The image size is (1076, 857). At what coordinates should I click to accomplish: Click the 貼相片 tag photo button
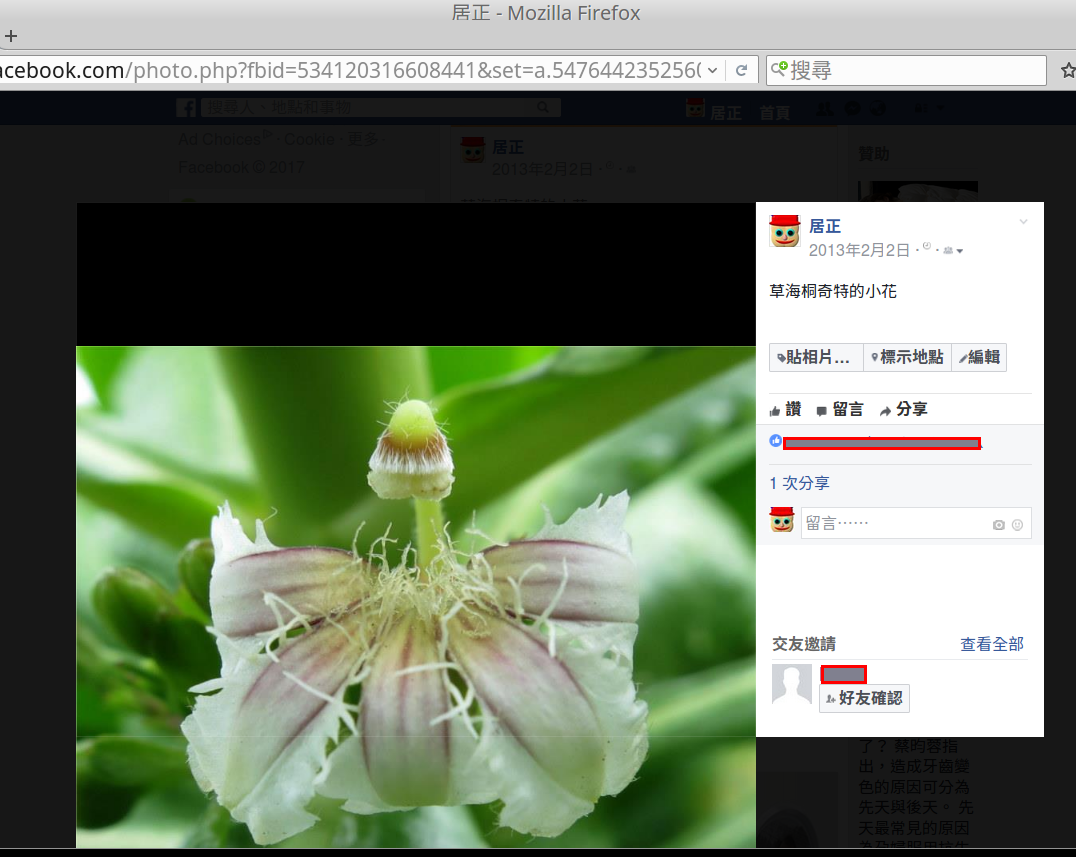815,357
